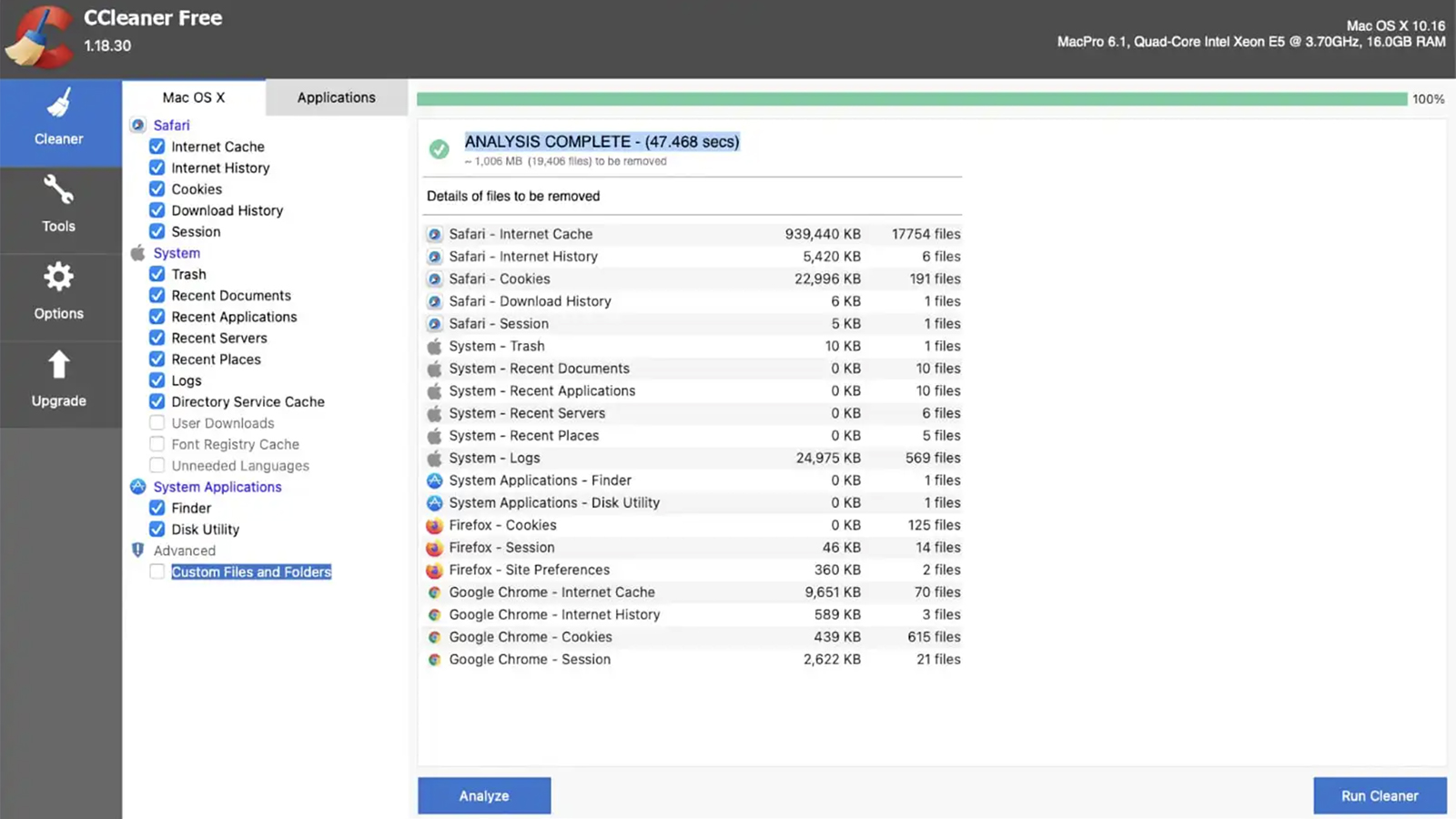This screenshot has height=819, width=1456.
Task: Enable Custom Files and Folders checkbox
Action: coord(157,571)
